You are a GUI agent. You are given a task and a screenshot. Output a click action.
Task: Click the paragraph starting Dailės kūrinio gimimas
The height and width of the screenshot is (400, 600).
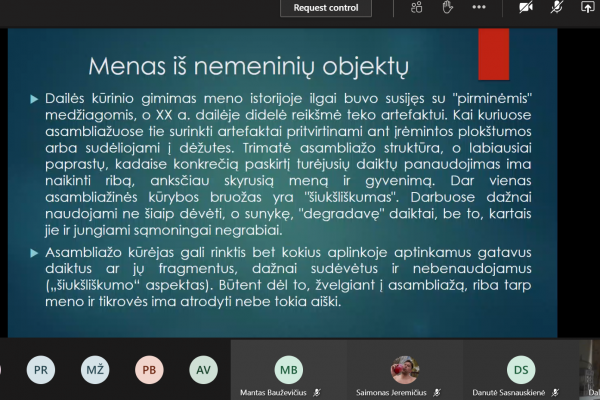288,164
